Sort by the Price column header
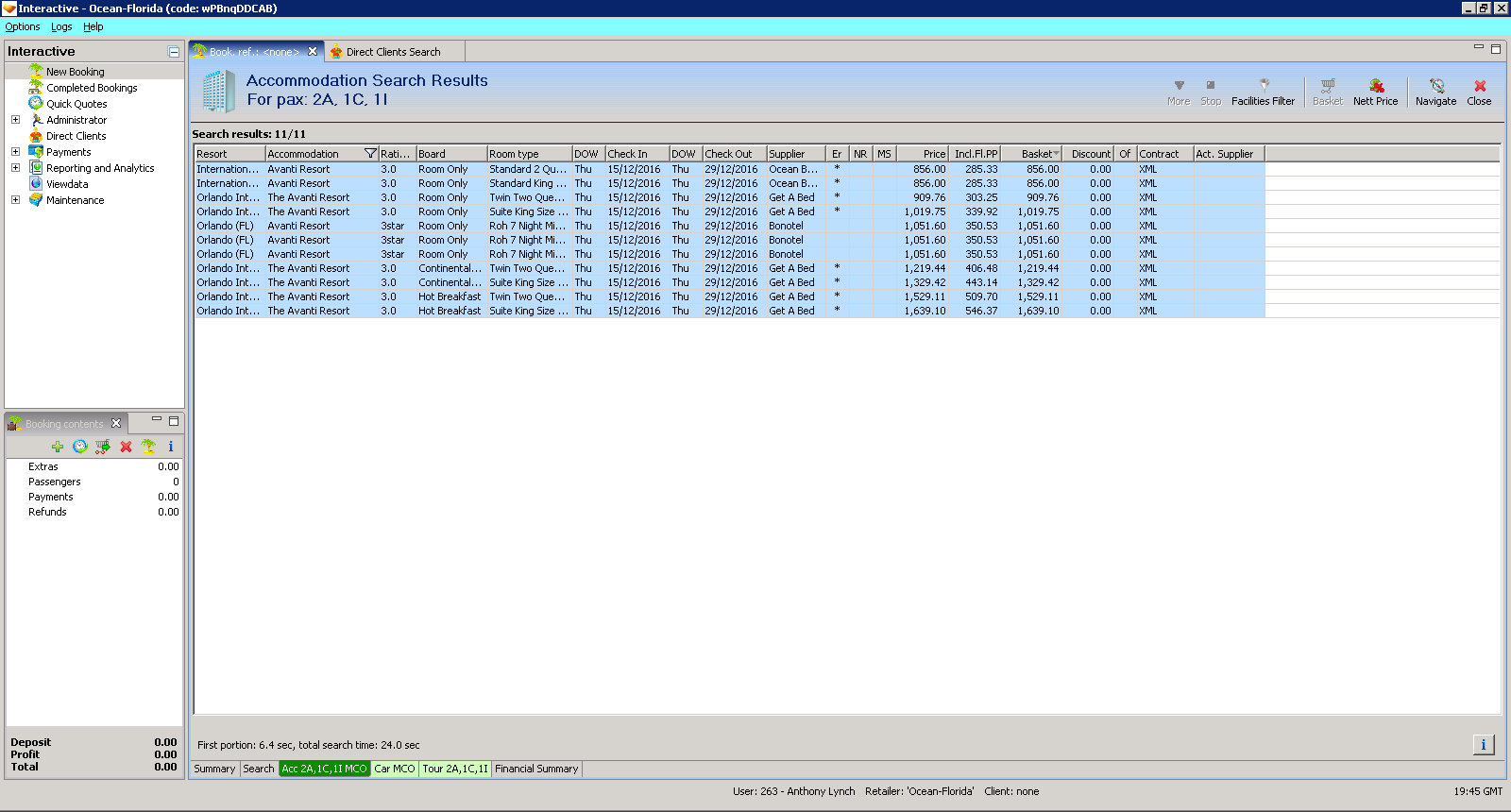This screenshot has height=812, width=1511. point(922,154)
